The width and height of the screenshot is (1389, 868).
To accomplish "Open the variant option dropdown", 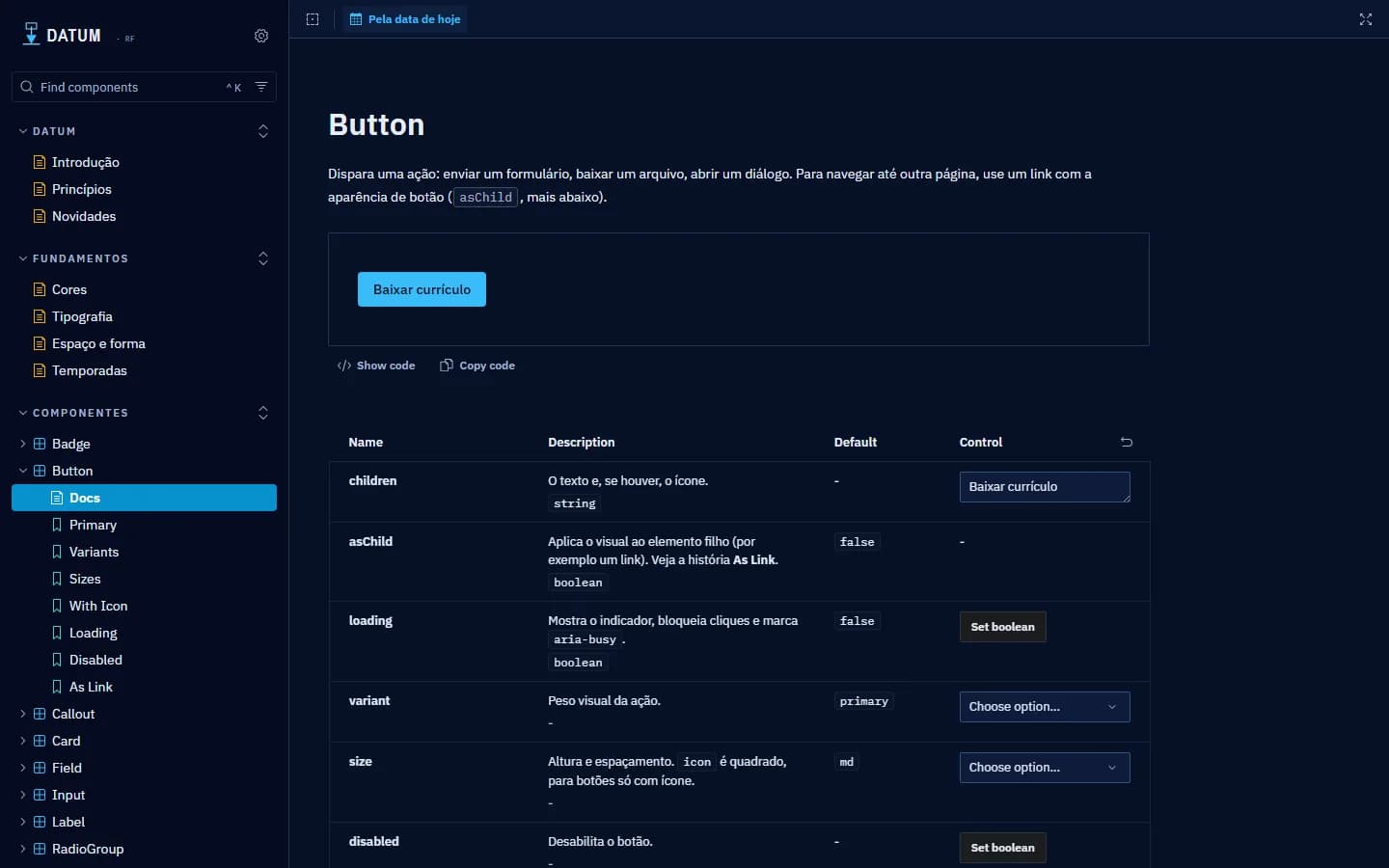I will coord(1045,707).
